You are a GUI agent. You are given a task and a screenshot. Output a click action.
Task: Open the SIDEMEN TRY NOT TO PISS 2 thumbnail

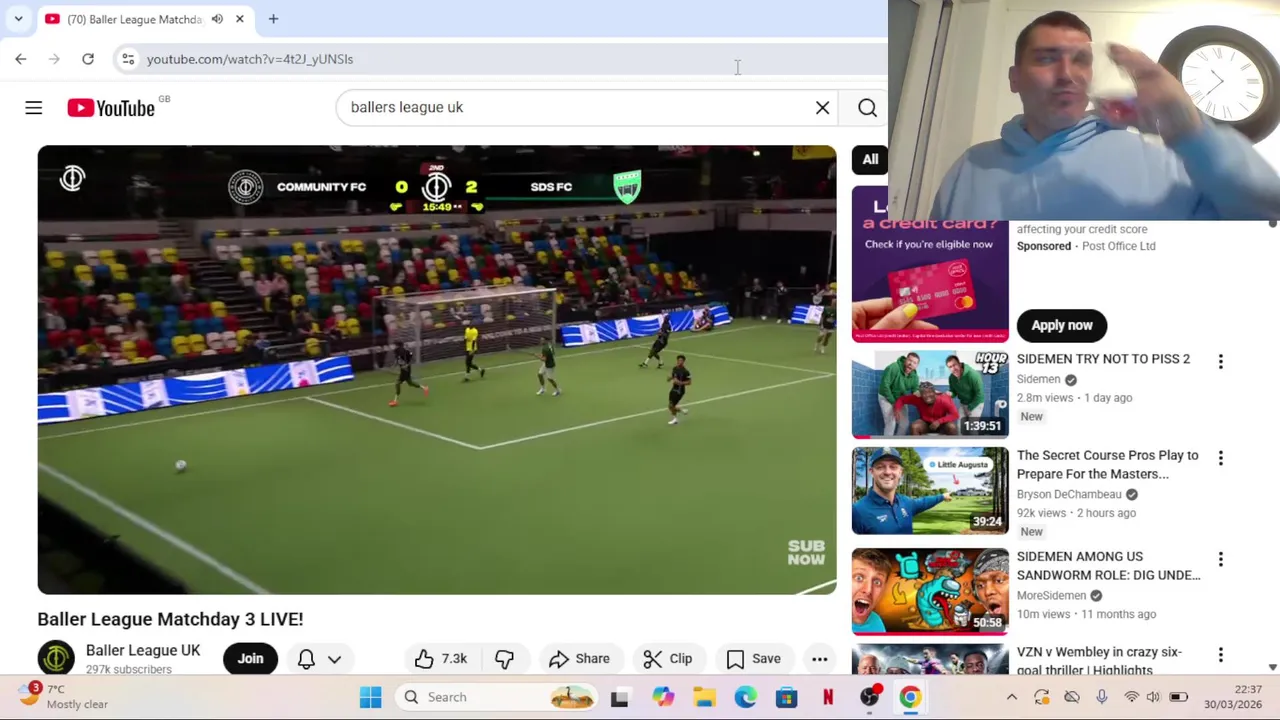pyautogui.click(x=930, y=394)
